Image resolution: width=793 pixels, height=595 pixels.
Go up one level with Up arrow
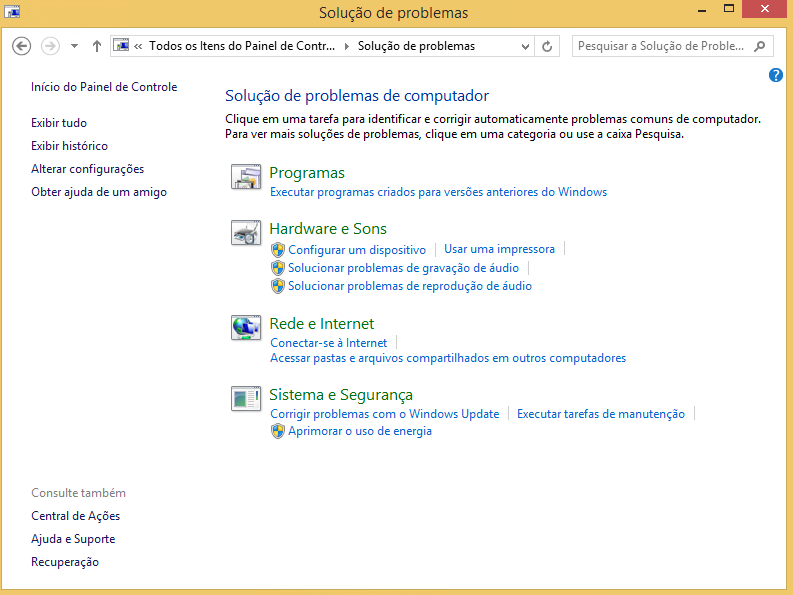97,46
